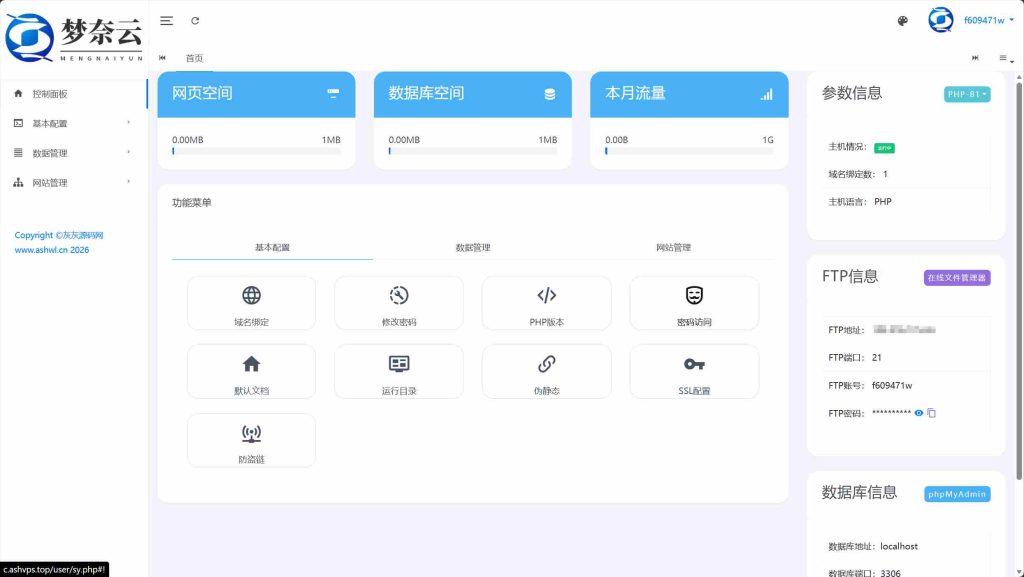
Task: Copy FTP password with copy icon
Action: click(x=931, y=413)
